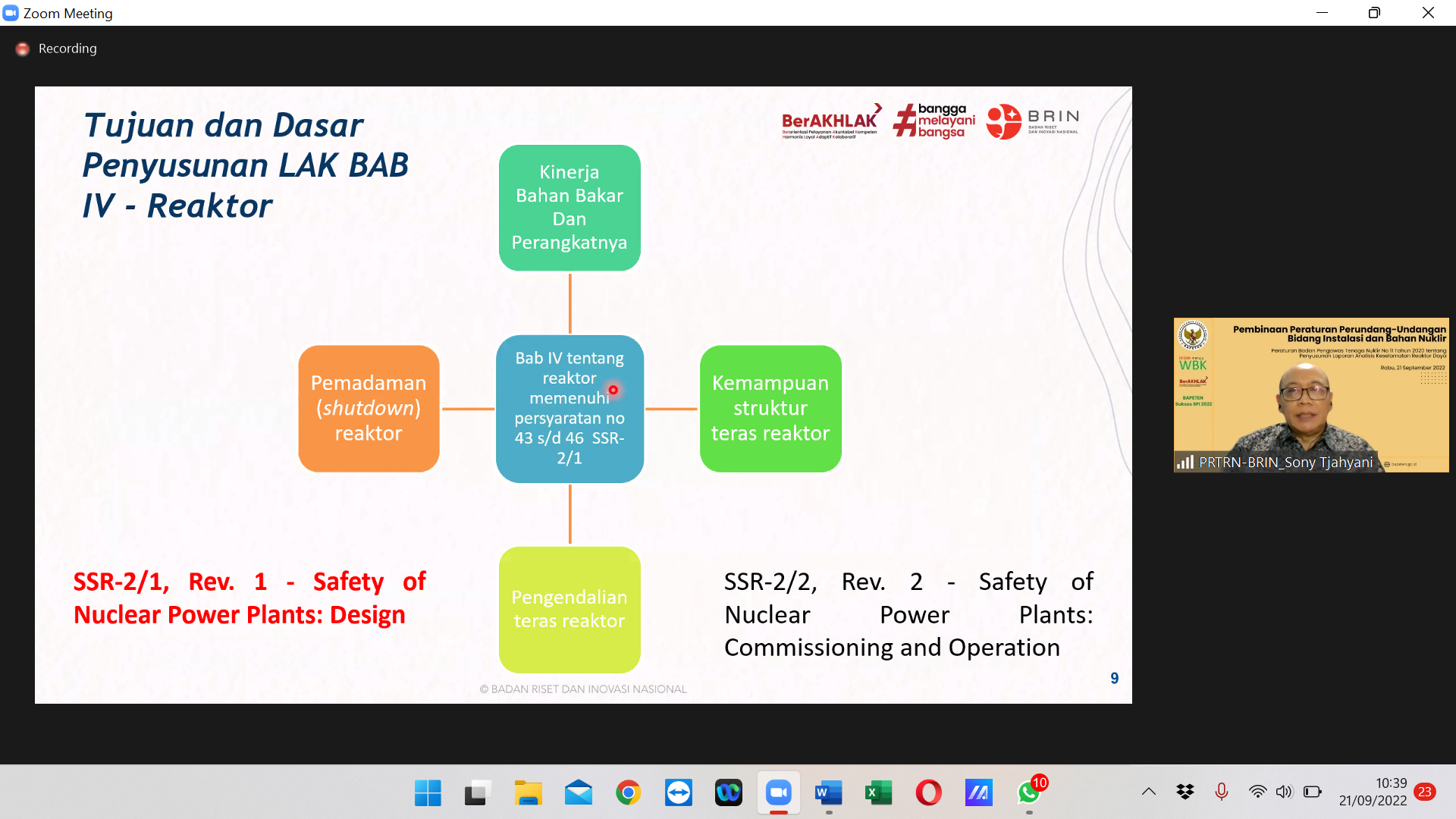1456x819 pixels.
Task: Click the Pemadaman shutdown reaktor box
Action: (x=369, y=409)
